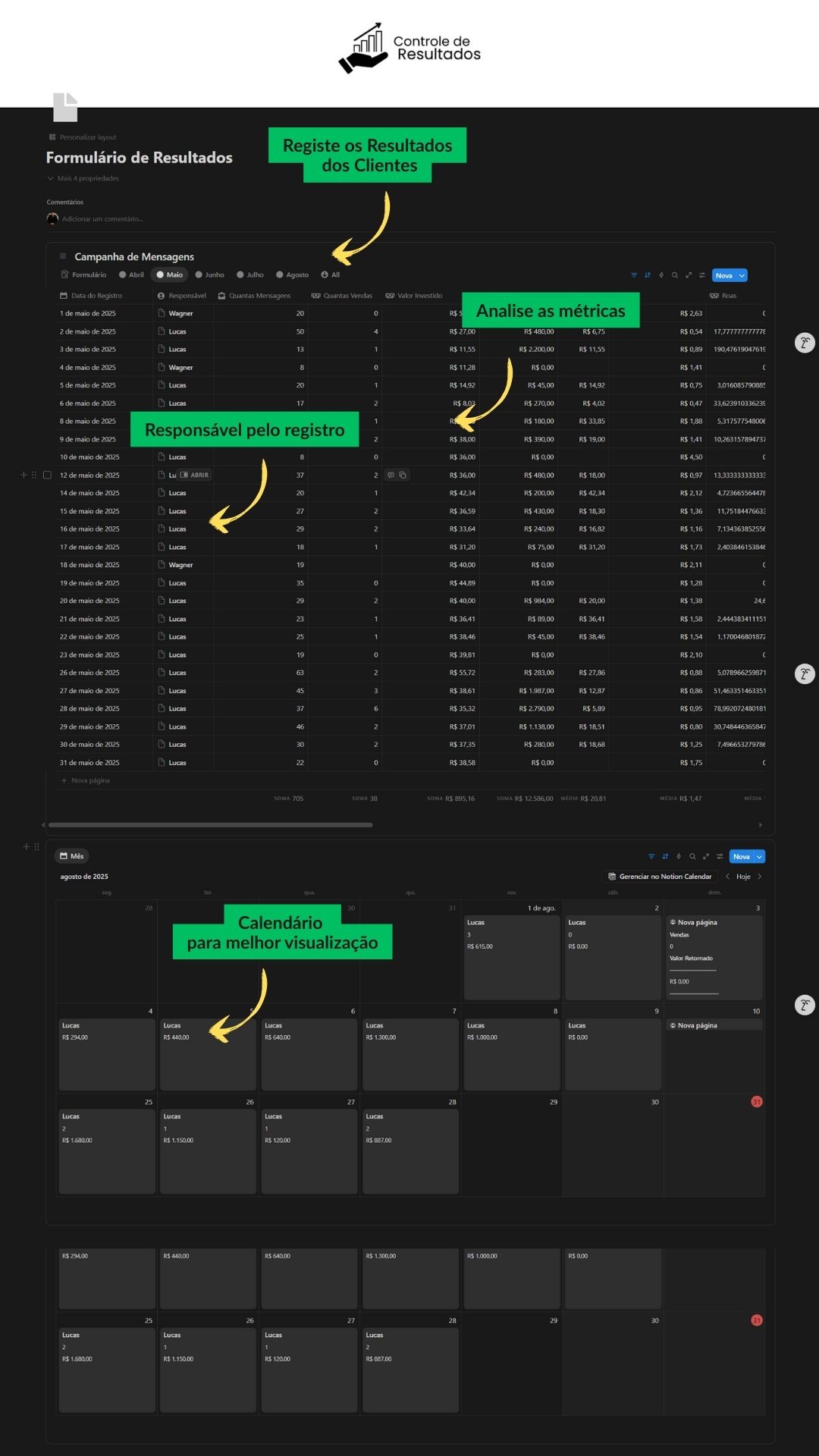Click the Quantas Vendas column header
Image resolution: width=819 pixels, height=1456 pixels.
[342, 296]
